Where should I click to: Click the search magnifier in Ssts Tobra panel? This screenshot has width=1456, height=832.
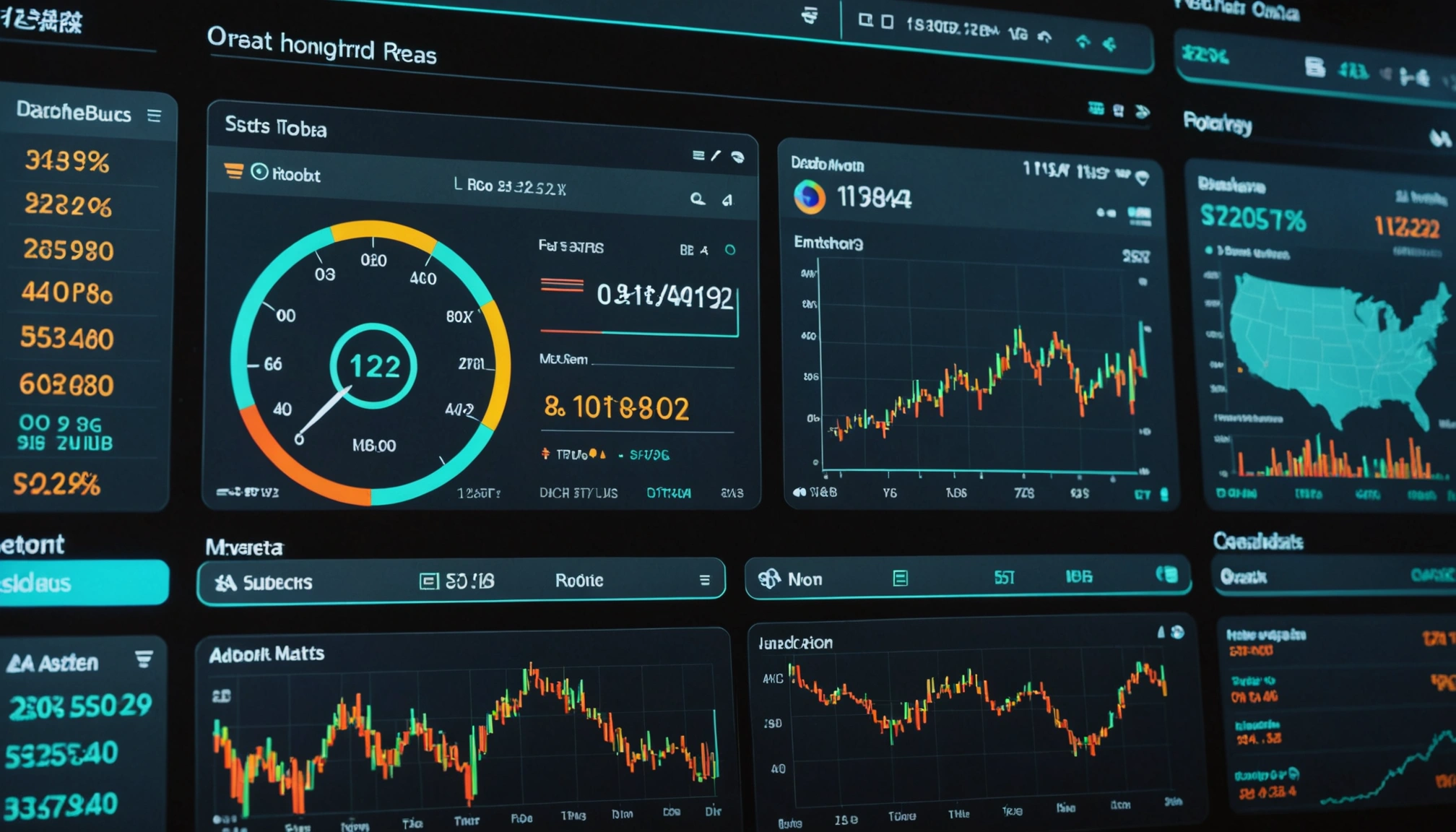[x=697, y=199]
